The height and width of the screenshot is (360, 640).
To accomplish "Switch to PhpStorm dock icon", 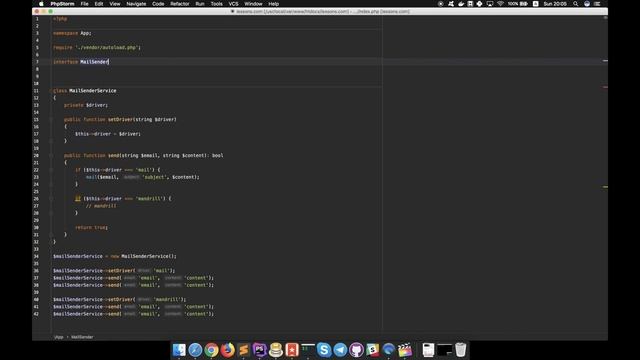I will point(260,350).
